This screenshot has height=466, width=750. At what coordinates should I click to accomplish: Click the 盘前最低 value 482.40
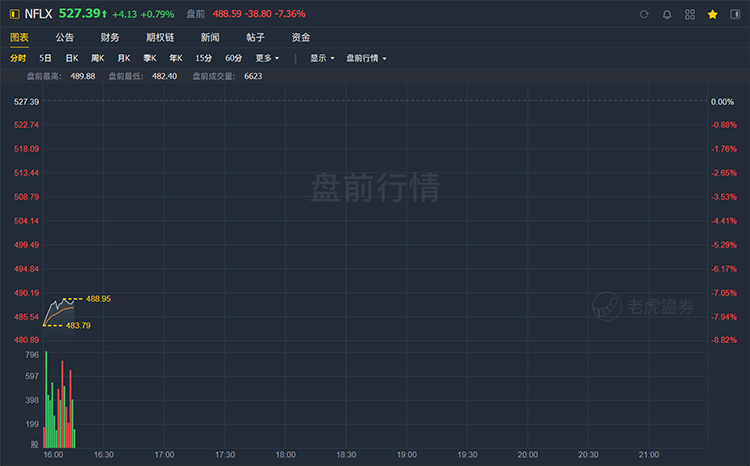[x=165, y=76]
